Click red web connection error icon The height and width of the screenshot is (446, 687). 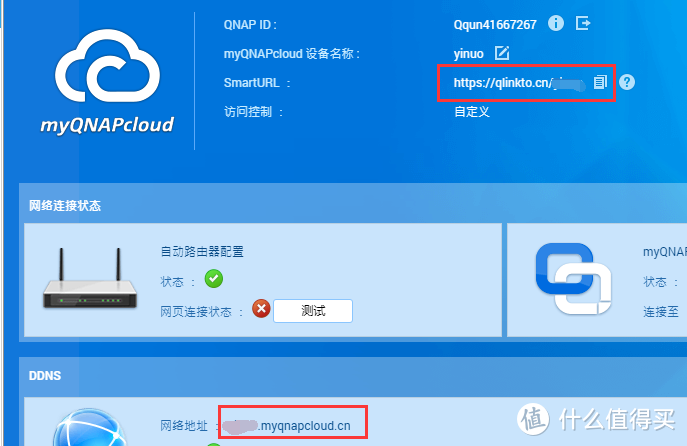261,309
